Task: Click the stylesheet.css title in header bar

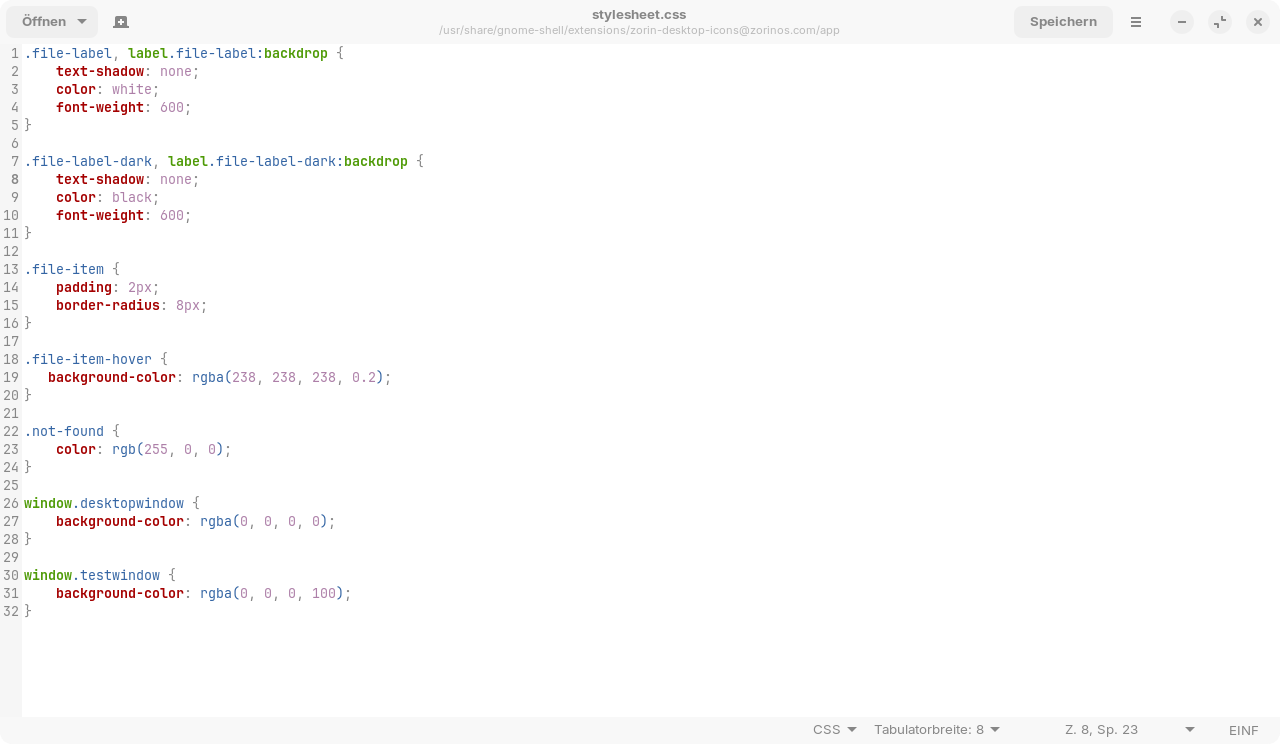Action: point(639,14)
